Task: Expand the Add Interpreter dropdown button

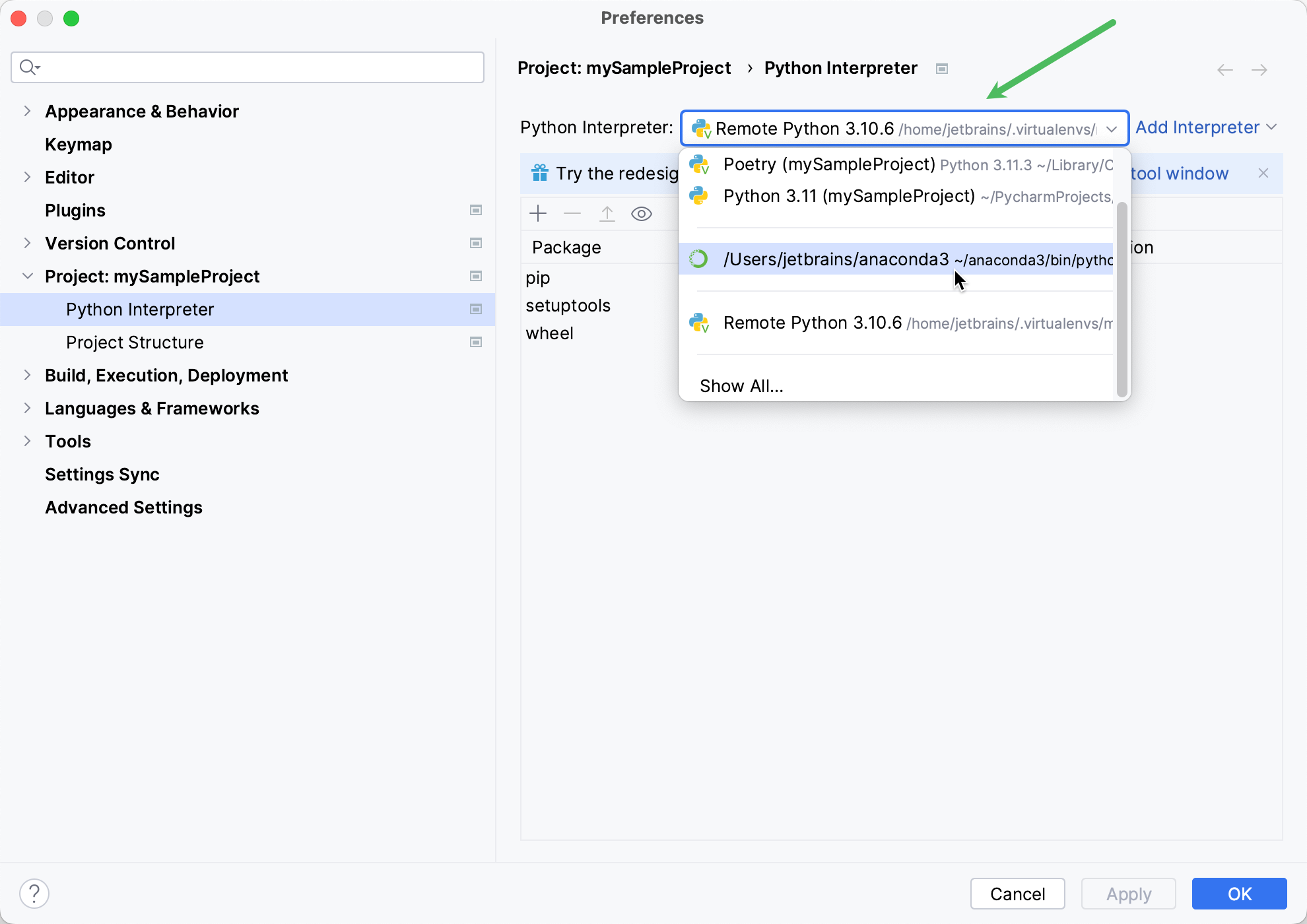Action: tap(1275, 127)
